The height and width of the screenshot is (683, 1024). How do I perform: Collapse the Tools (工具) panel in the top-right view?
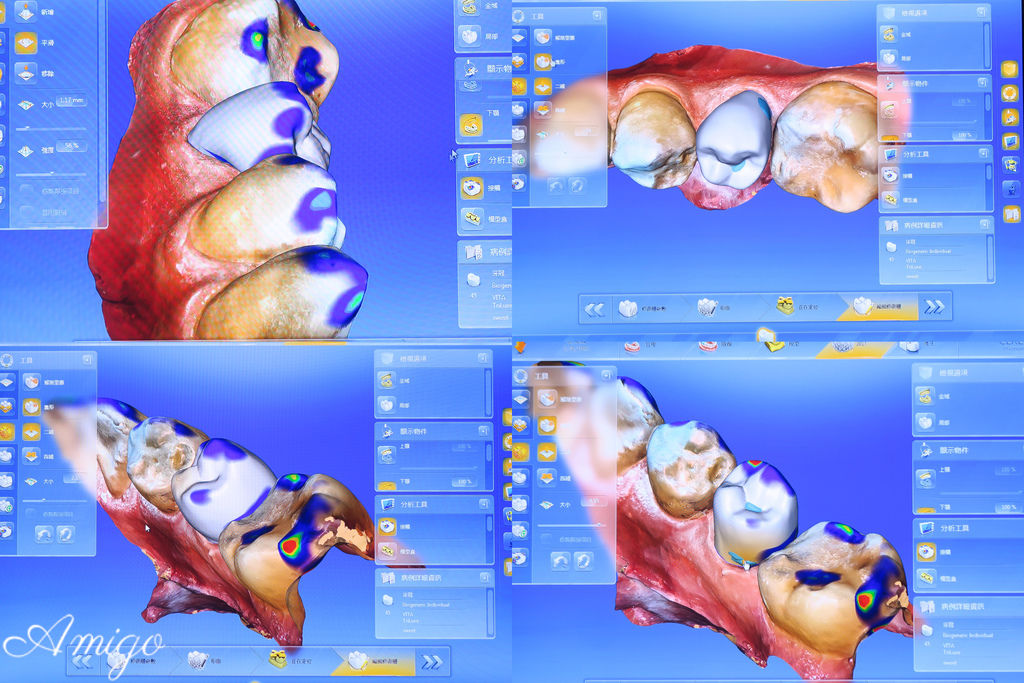597,15
